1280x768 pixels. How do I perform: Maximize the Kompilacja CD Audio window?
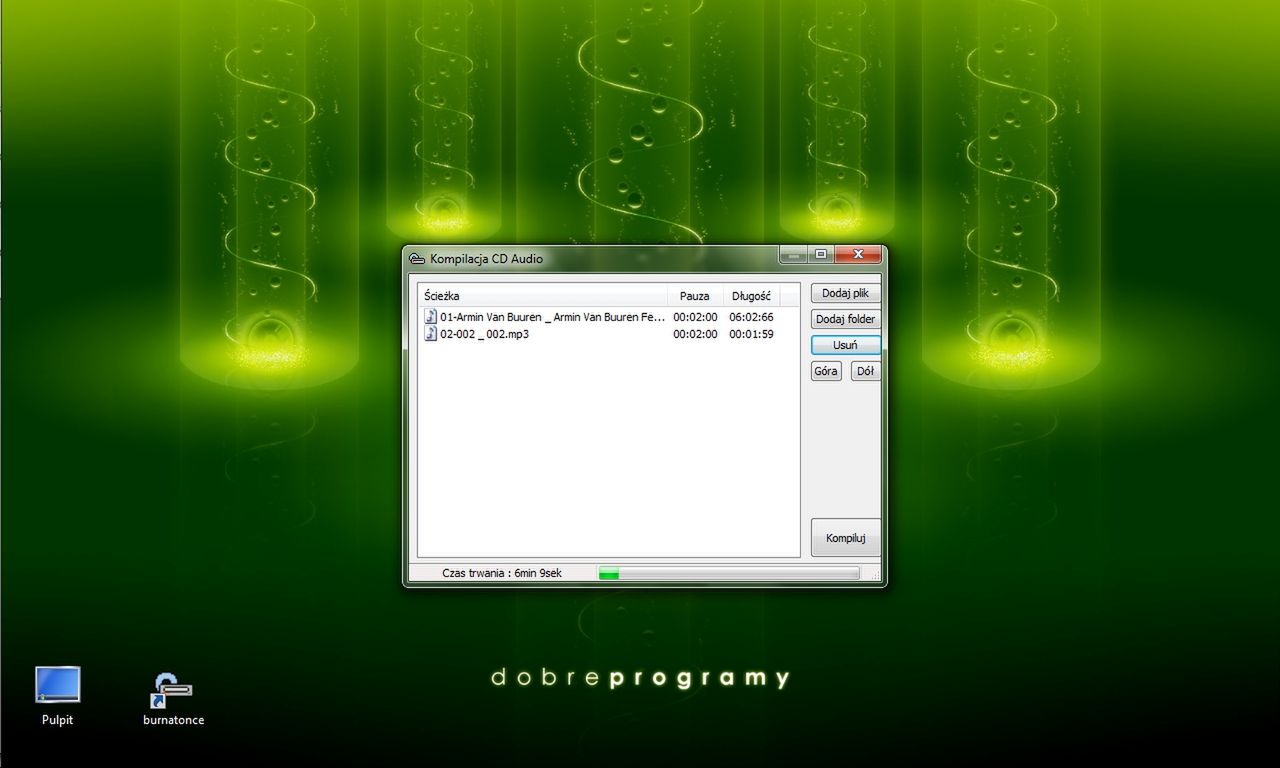821,256
